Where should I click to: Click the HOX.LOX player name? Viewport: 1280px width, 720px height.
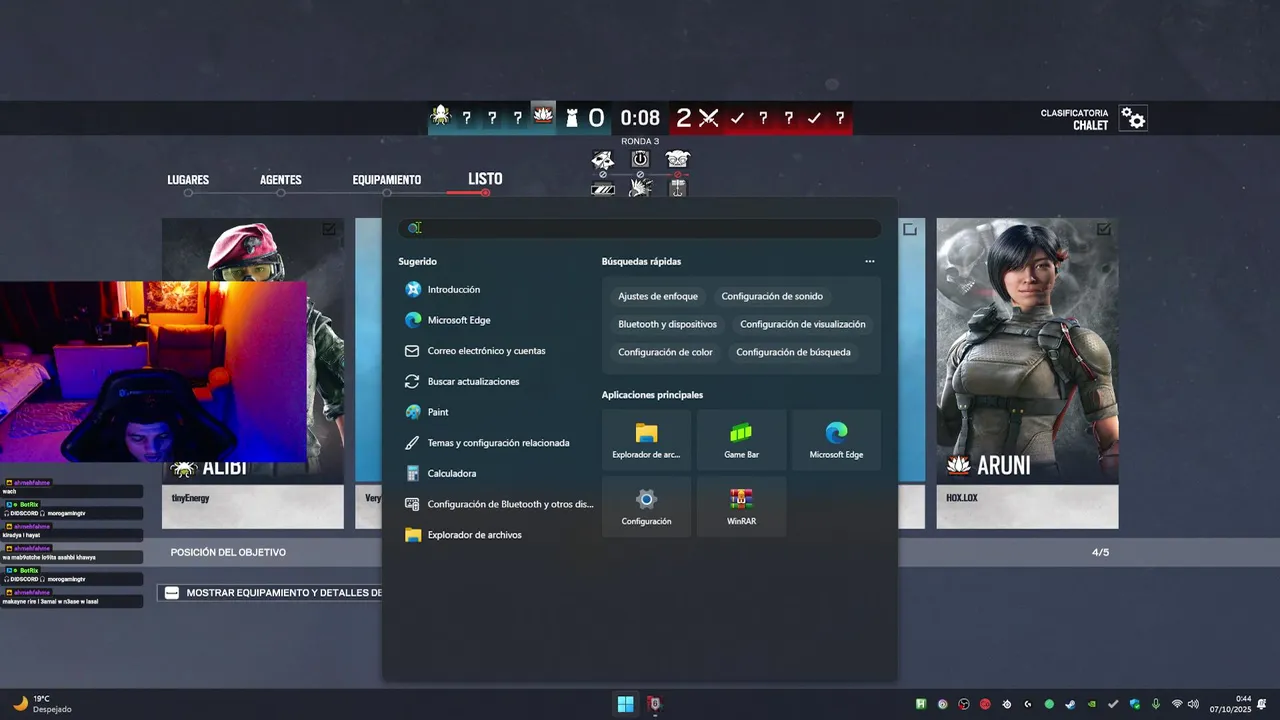tap(962, 497)
